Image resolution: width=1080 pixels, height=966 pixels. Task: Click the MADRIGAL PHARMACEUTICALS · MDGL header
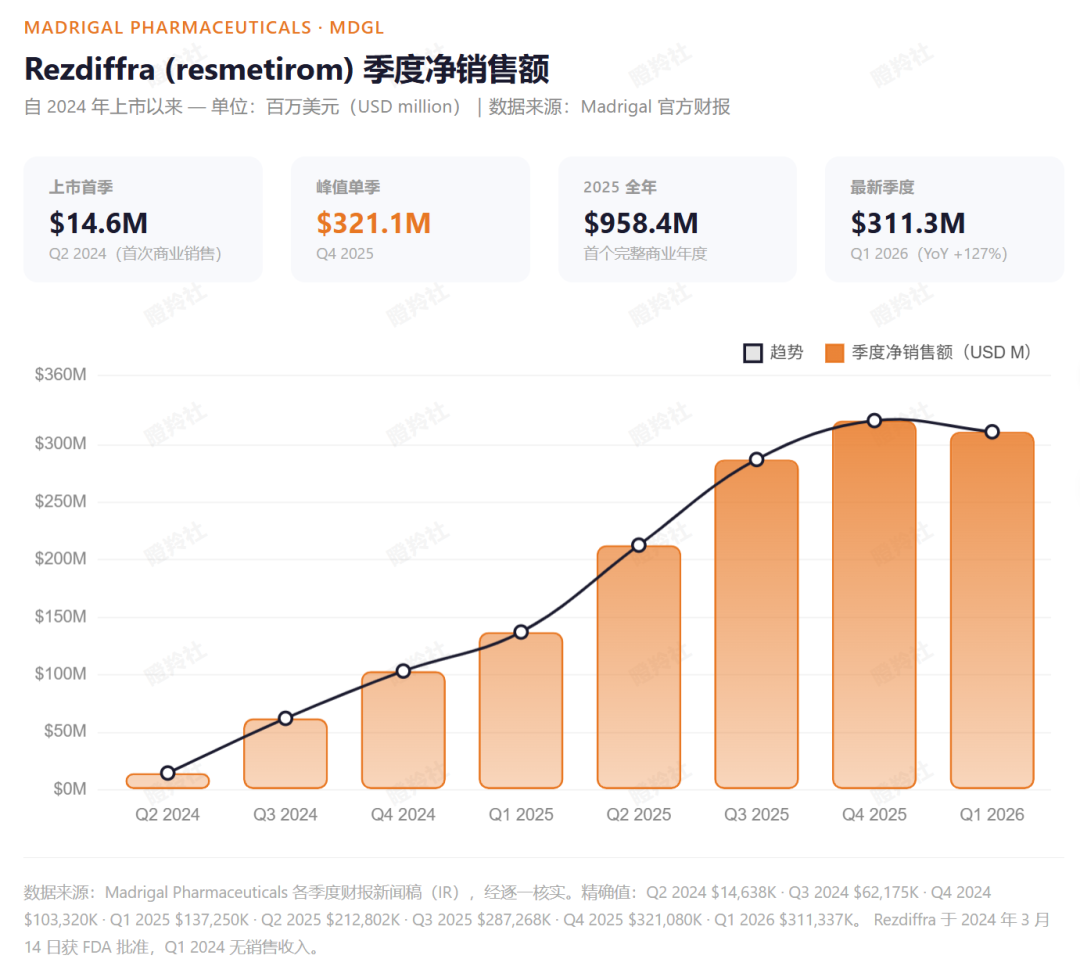[204, 28]
